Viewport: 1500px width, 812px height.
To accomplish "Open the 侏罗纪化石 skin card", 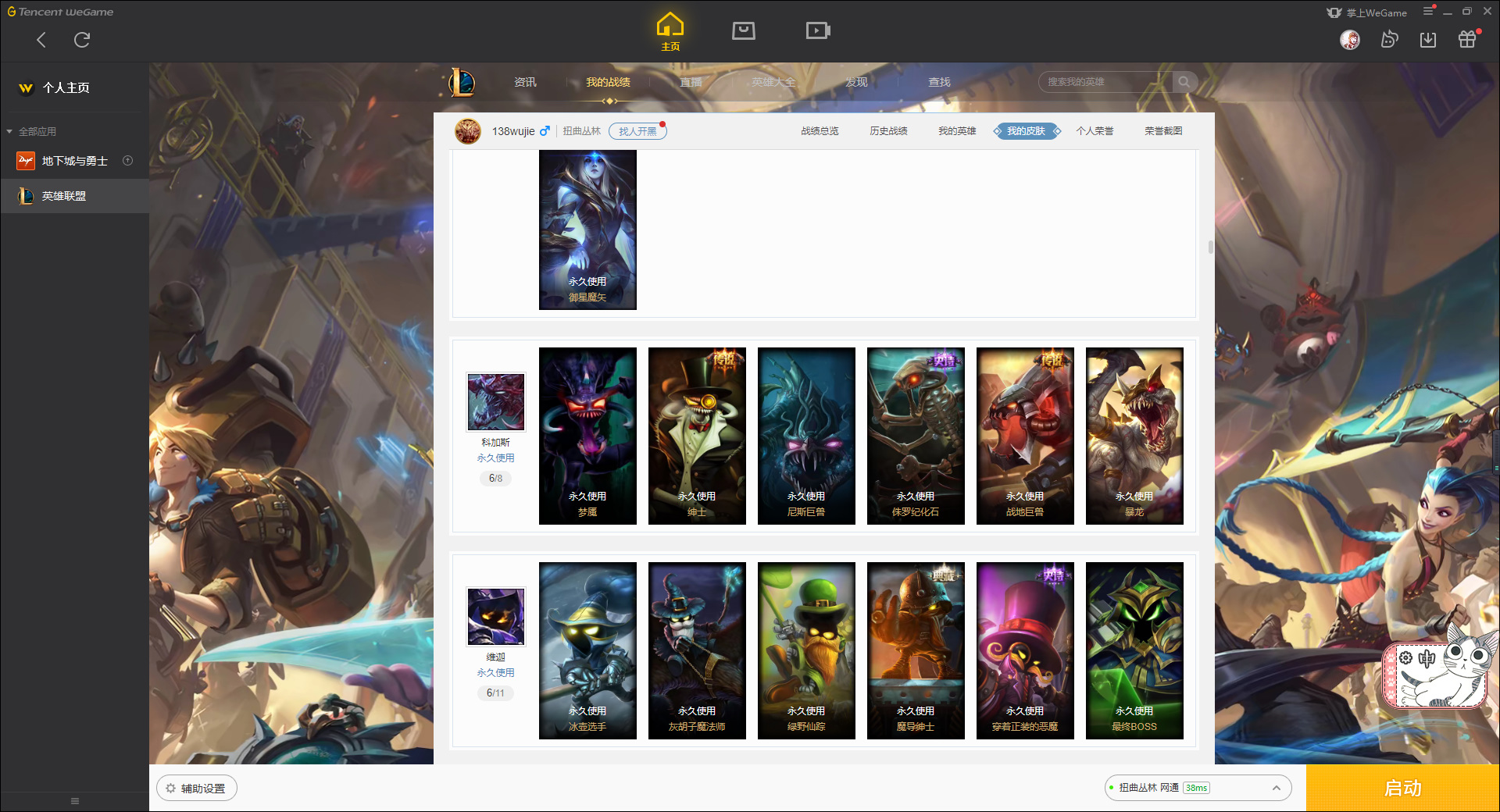I will [x=916, y=436].
